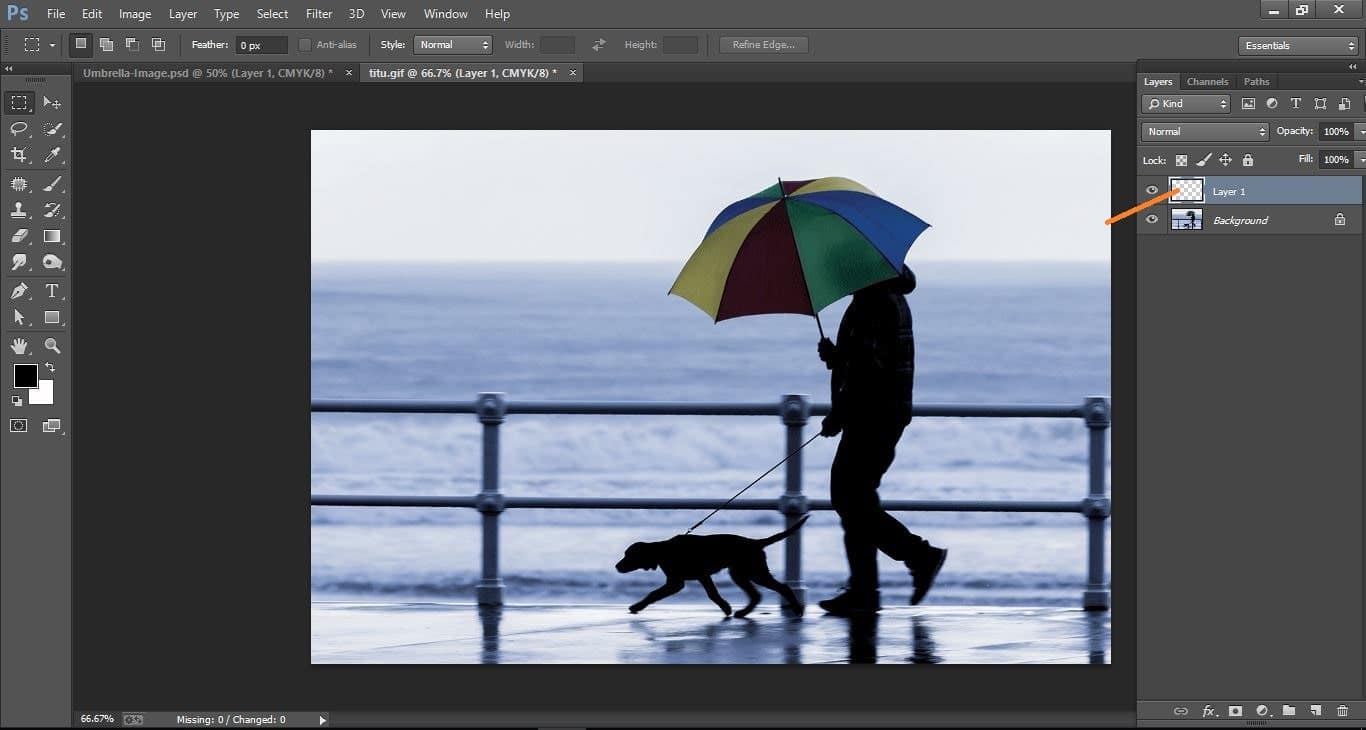Open the layer filter Kind dropdown
The image size is (1366, 730).
(1185, 103)
